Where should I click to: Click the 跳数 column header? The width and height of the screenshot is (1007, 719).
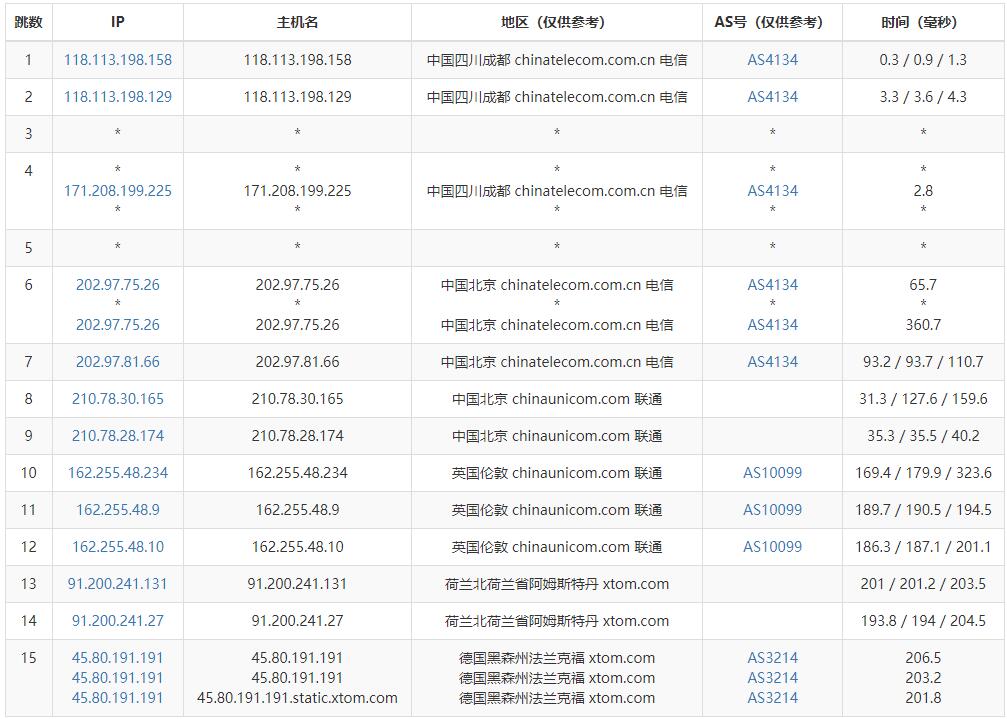(28, 22)
